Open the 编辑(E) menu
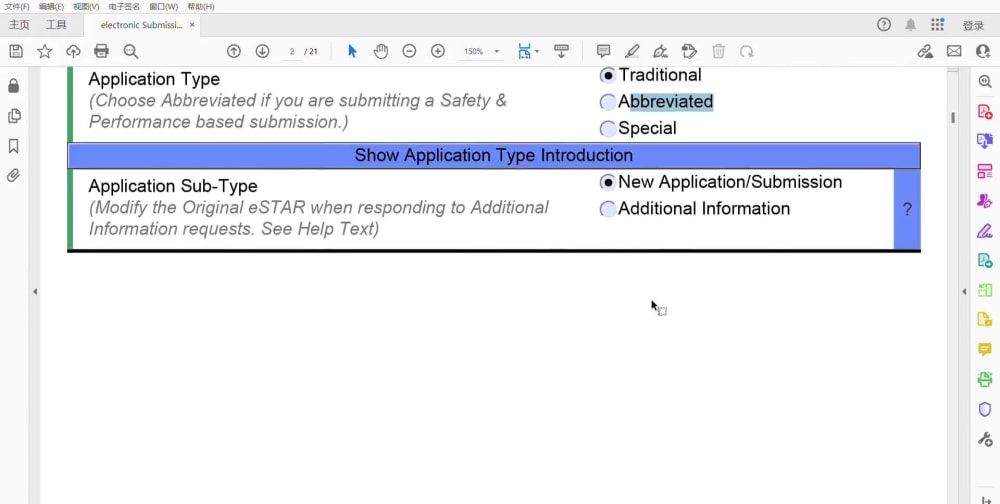Screen dimensions: 1000x504 coord(51,6)
